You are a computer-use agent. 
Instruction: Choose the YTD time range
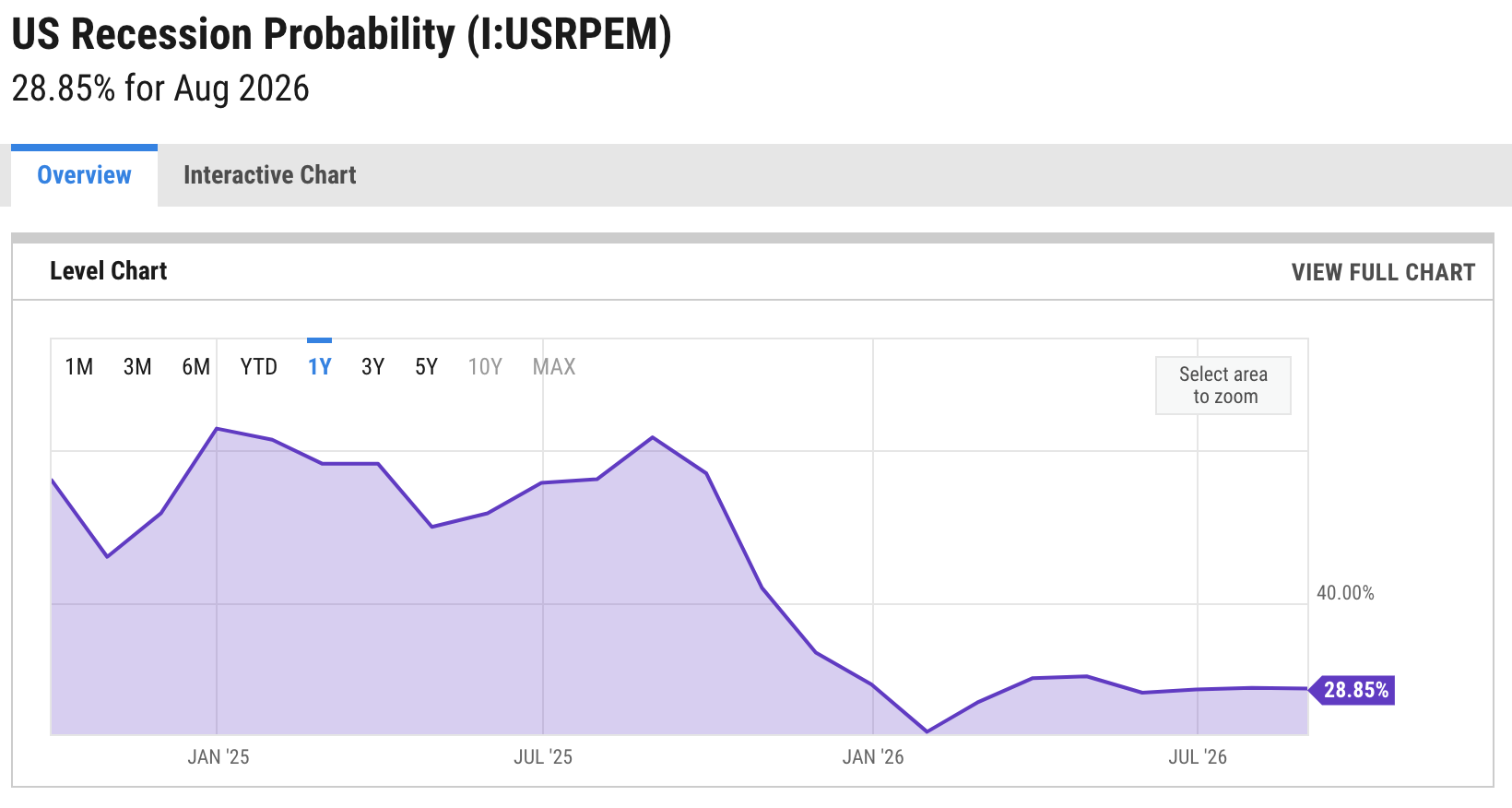point(258,367)
